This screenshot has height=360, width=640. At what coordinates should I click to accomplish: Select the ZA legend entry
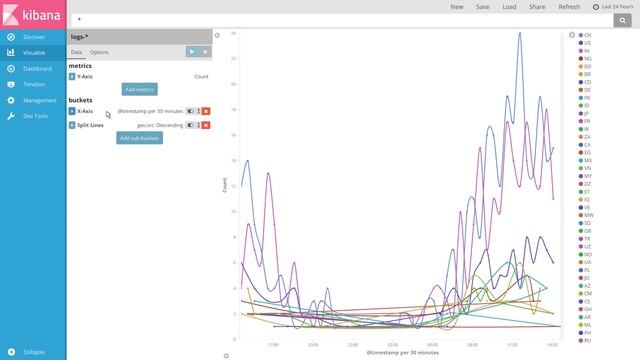585,137
